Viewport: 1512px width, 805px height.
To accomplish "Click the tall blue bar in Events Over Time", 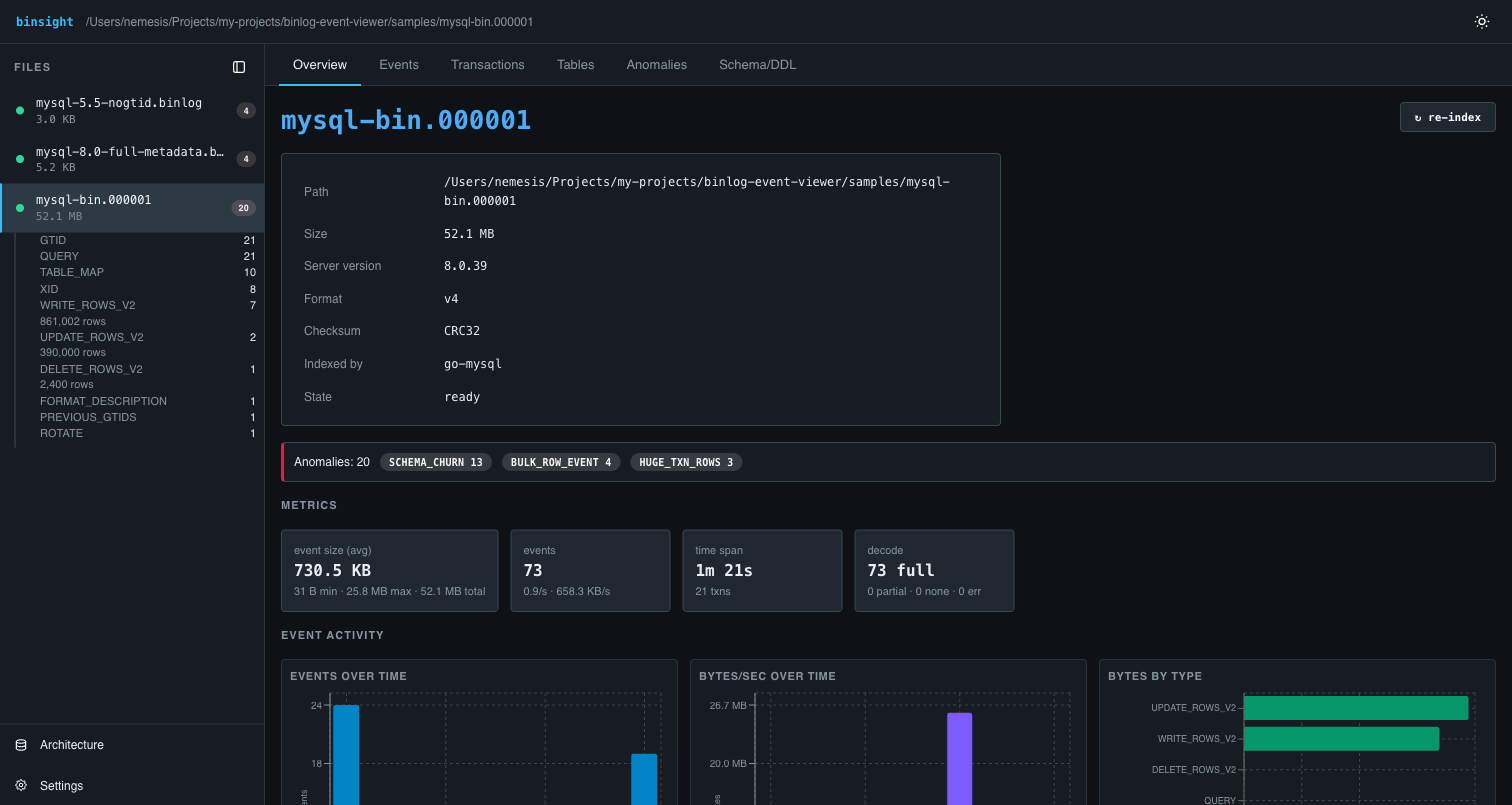I will point(346,755).
